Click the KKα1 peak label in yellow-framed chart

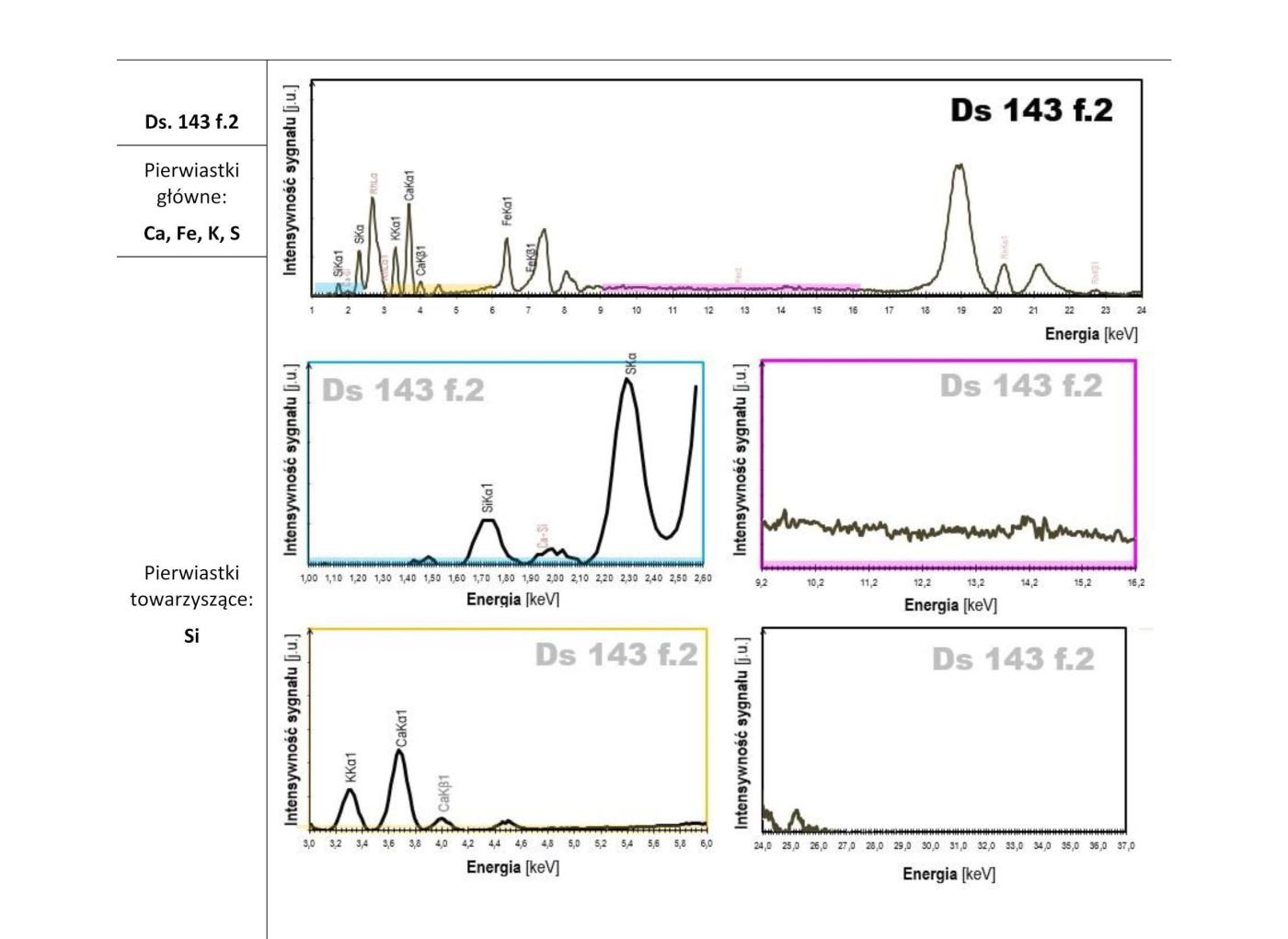coord(351,768)
